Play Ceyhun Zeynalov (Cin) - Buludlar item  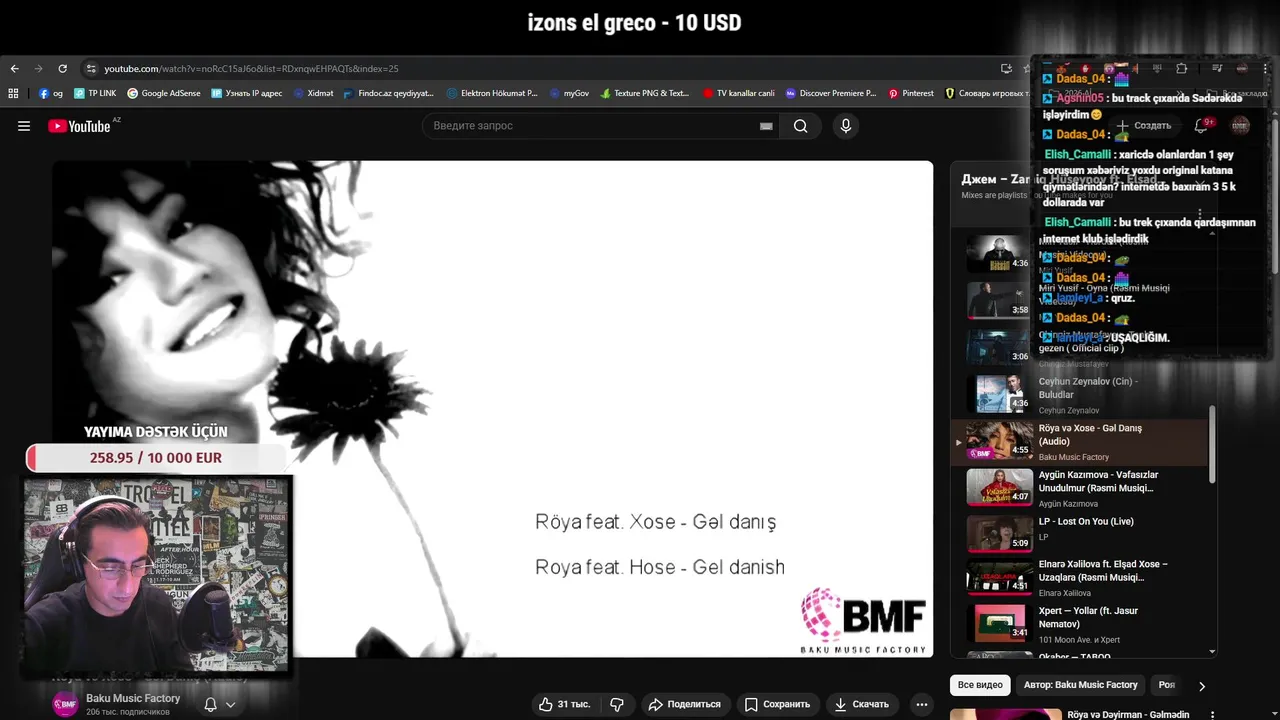[1085, 394]
